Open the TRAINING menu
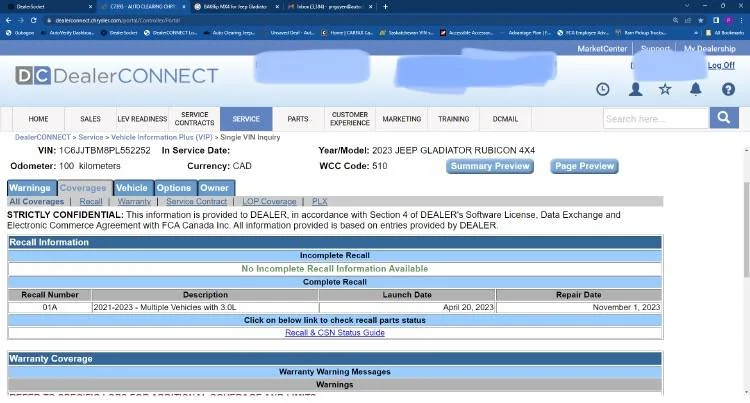 tap(453, 119)
